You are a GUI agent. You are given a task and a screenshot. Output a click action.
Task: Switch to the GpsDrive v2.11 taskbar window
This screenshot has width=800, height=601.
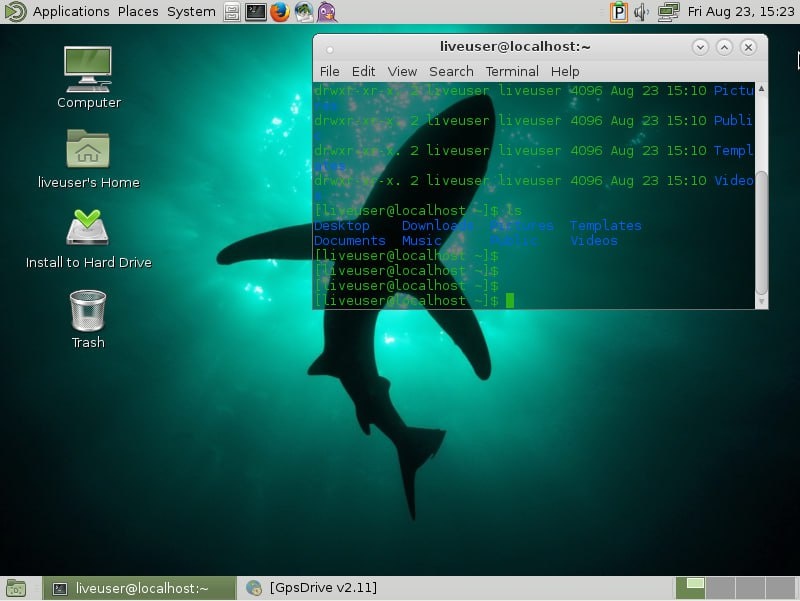click(312, 588)
